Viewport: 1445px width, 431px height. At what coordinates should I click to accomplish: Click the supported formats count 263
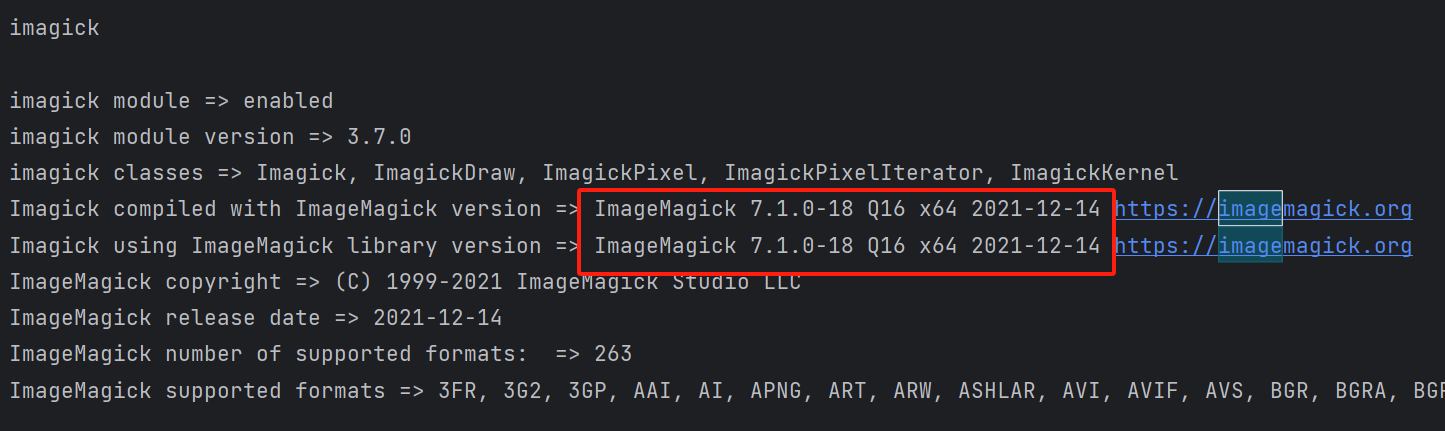tap(613, 354)
